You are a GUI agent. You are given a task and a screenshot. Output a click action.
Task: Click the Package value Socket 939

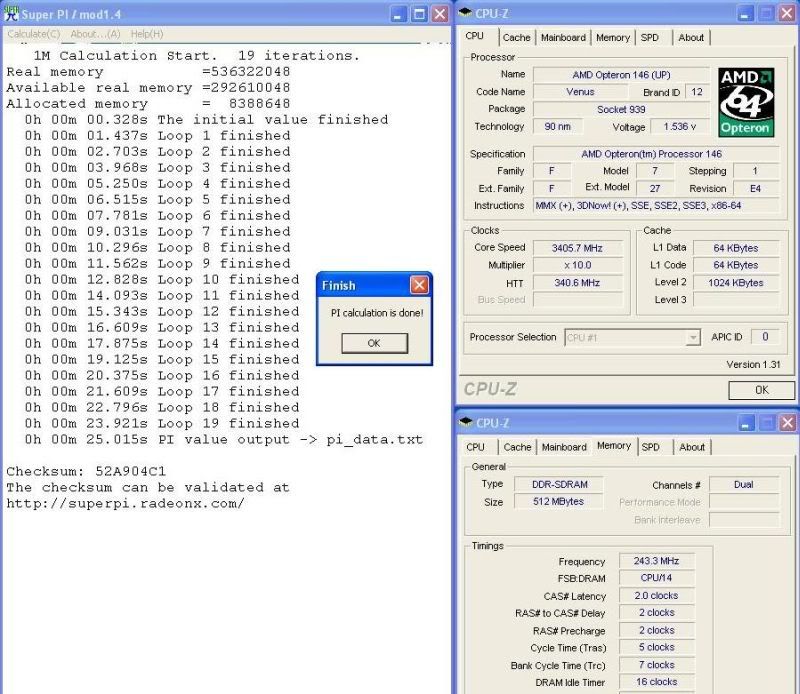(621, 109)
